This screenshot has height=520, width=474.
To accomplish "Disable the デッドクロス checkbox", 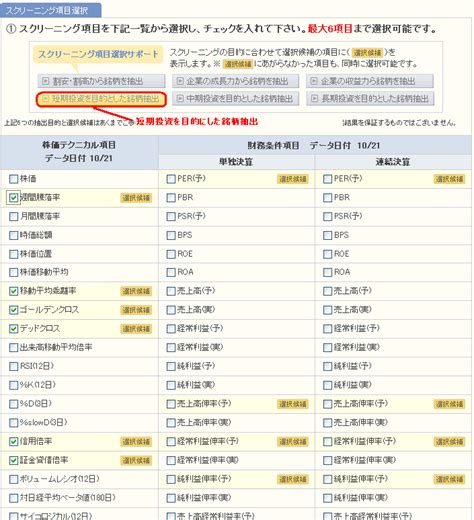I will pos(13,329).
